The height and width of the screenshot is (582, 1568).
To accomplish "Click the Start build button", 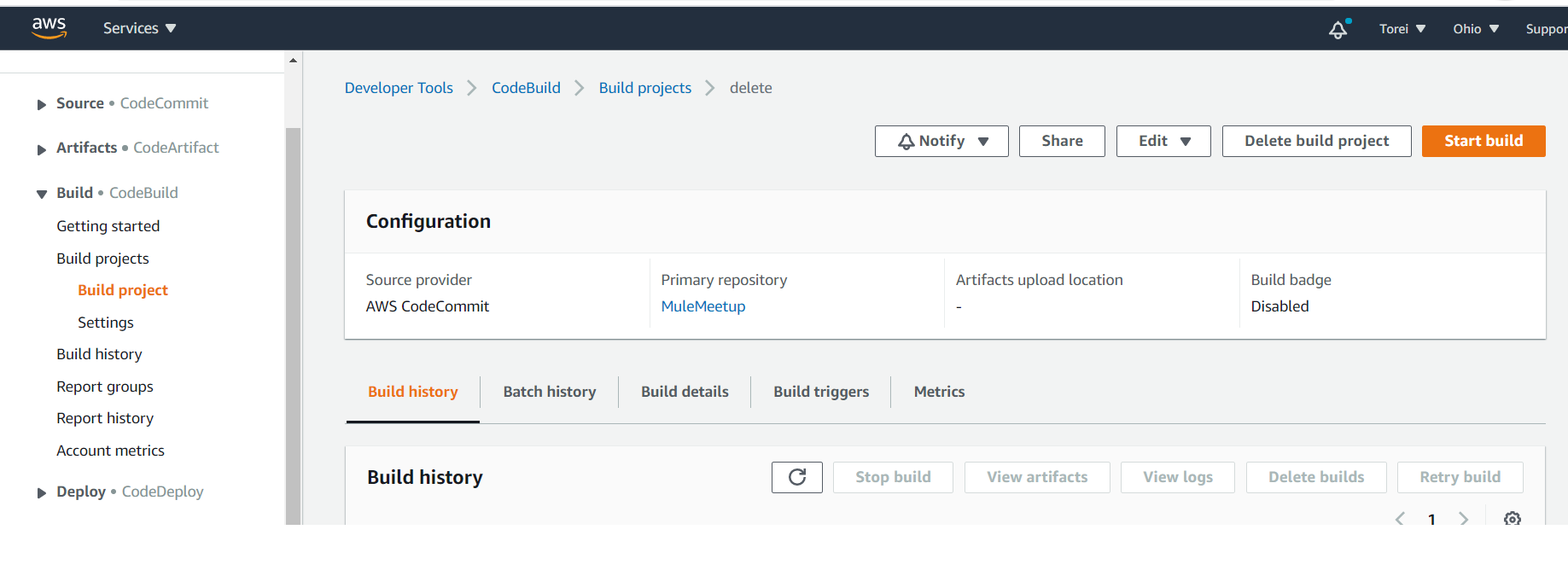I will point(1483,142).
